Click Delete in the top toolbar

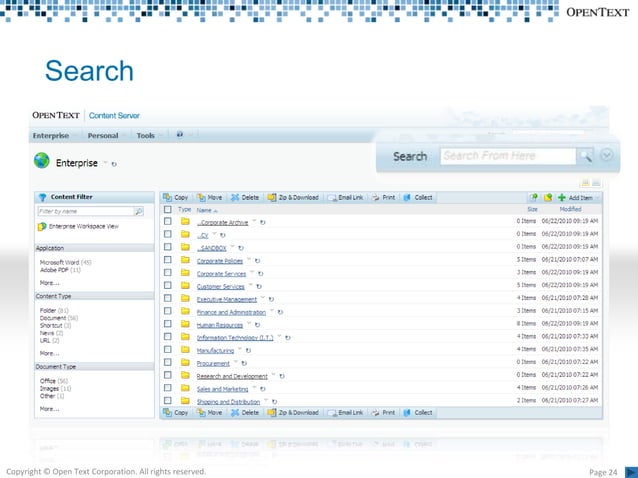245,198
